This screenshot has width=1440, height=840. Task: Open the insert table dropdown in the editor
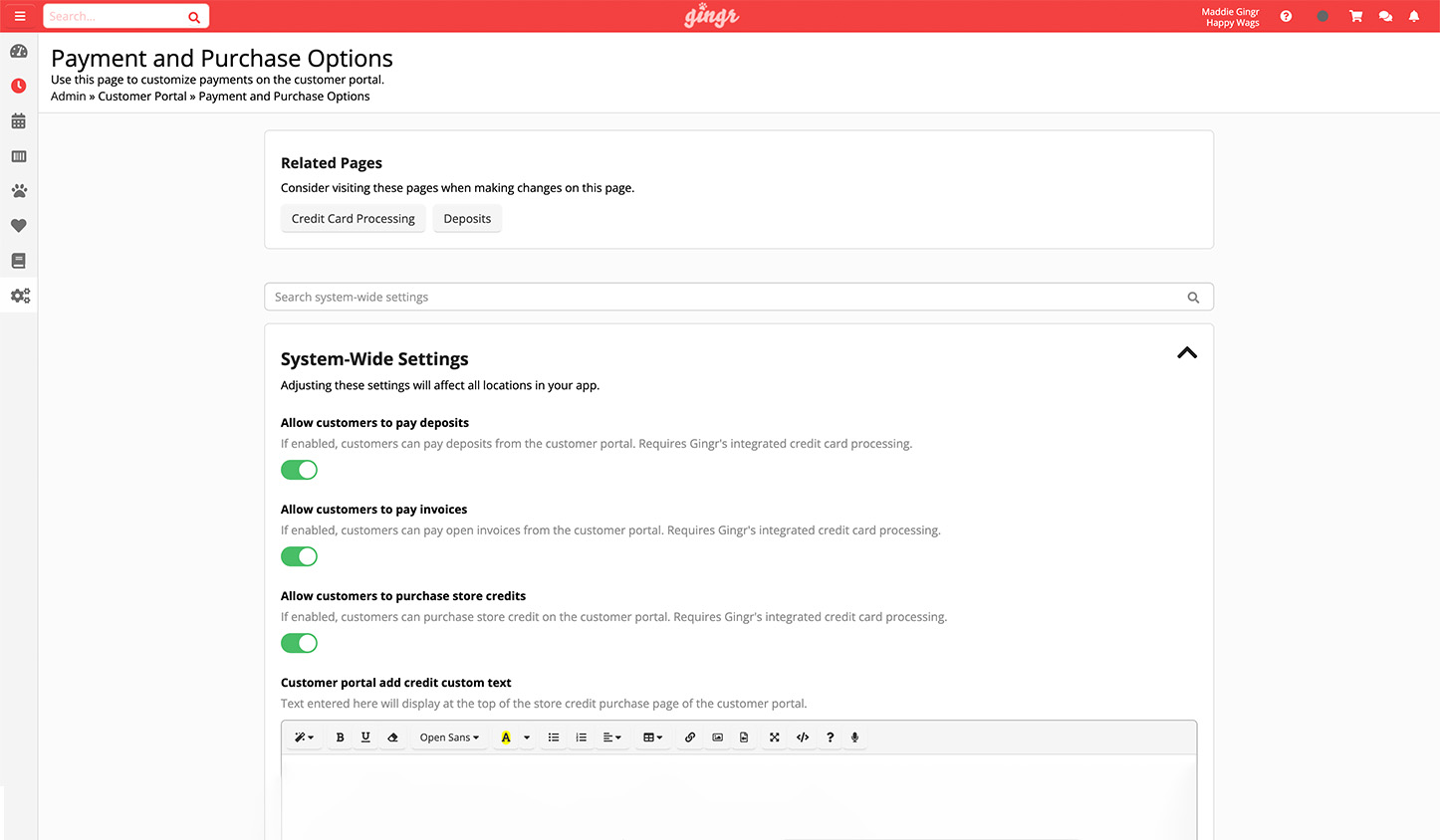click(652, 737)
